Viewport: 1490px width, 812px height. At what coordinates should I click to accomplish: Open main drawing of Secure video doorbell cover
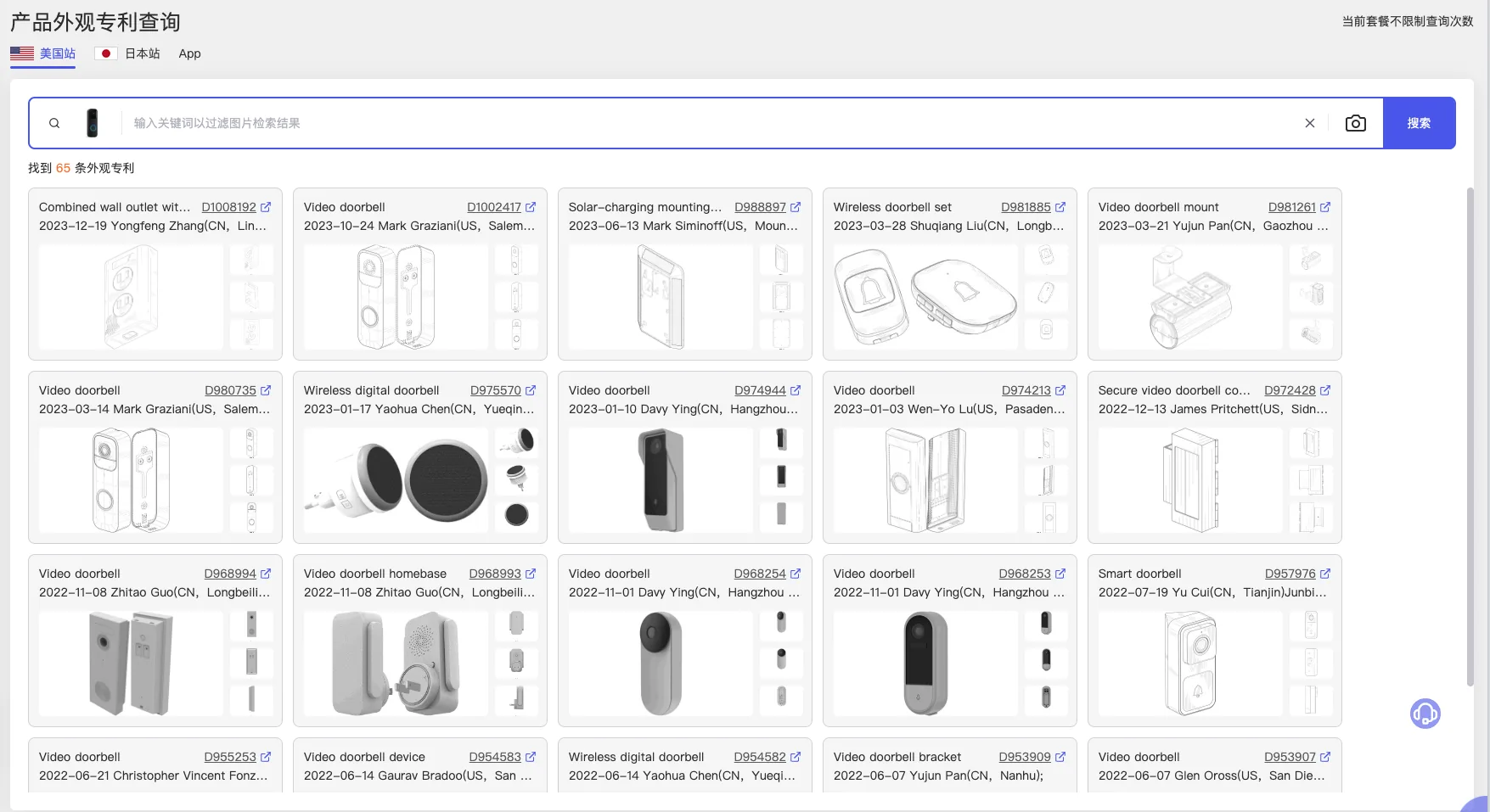1190,480
